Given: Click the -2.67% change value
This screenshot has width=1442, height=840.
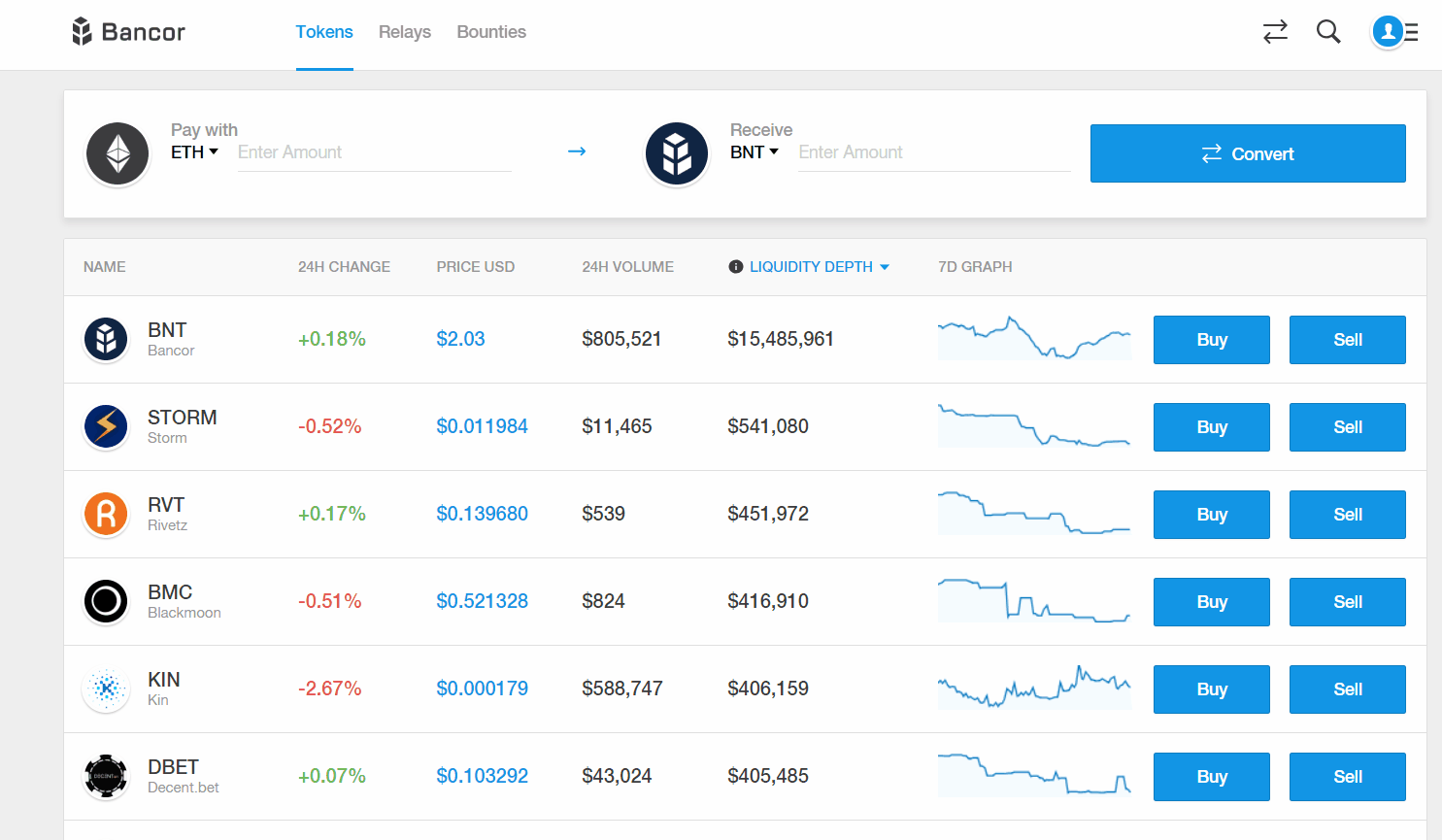Looking at the screenshot, I should (330, 689).
